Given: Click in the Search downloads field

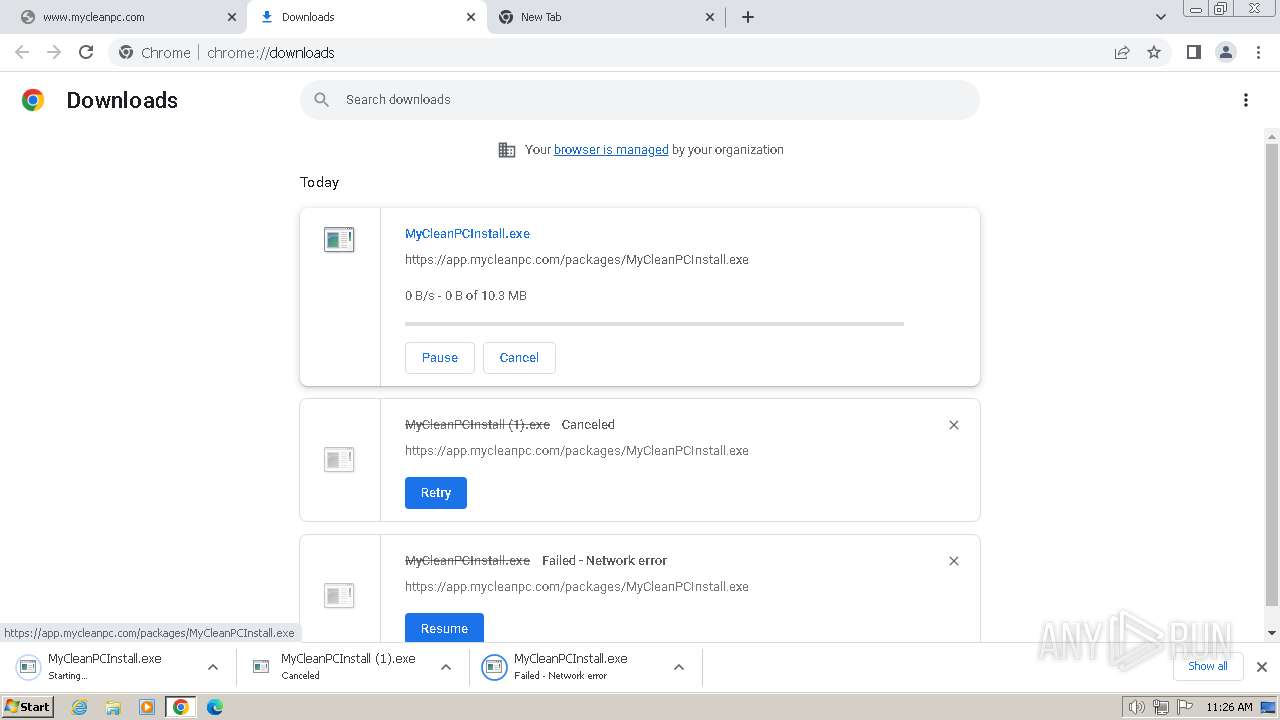Looking at the screenshot, I should coord(640,100).
